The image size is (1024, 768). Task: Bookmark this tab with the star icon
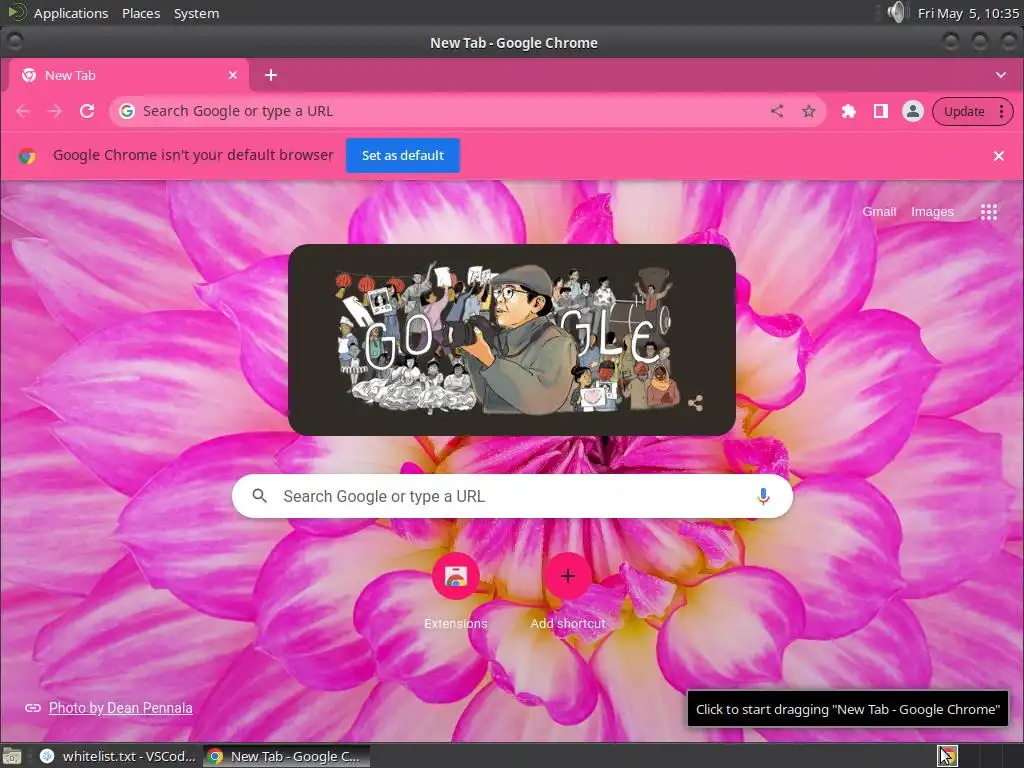(808, 111)
